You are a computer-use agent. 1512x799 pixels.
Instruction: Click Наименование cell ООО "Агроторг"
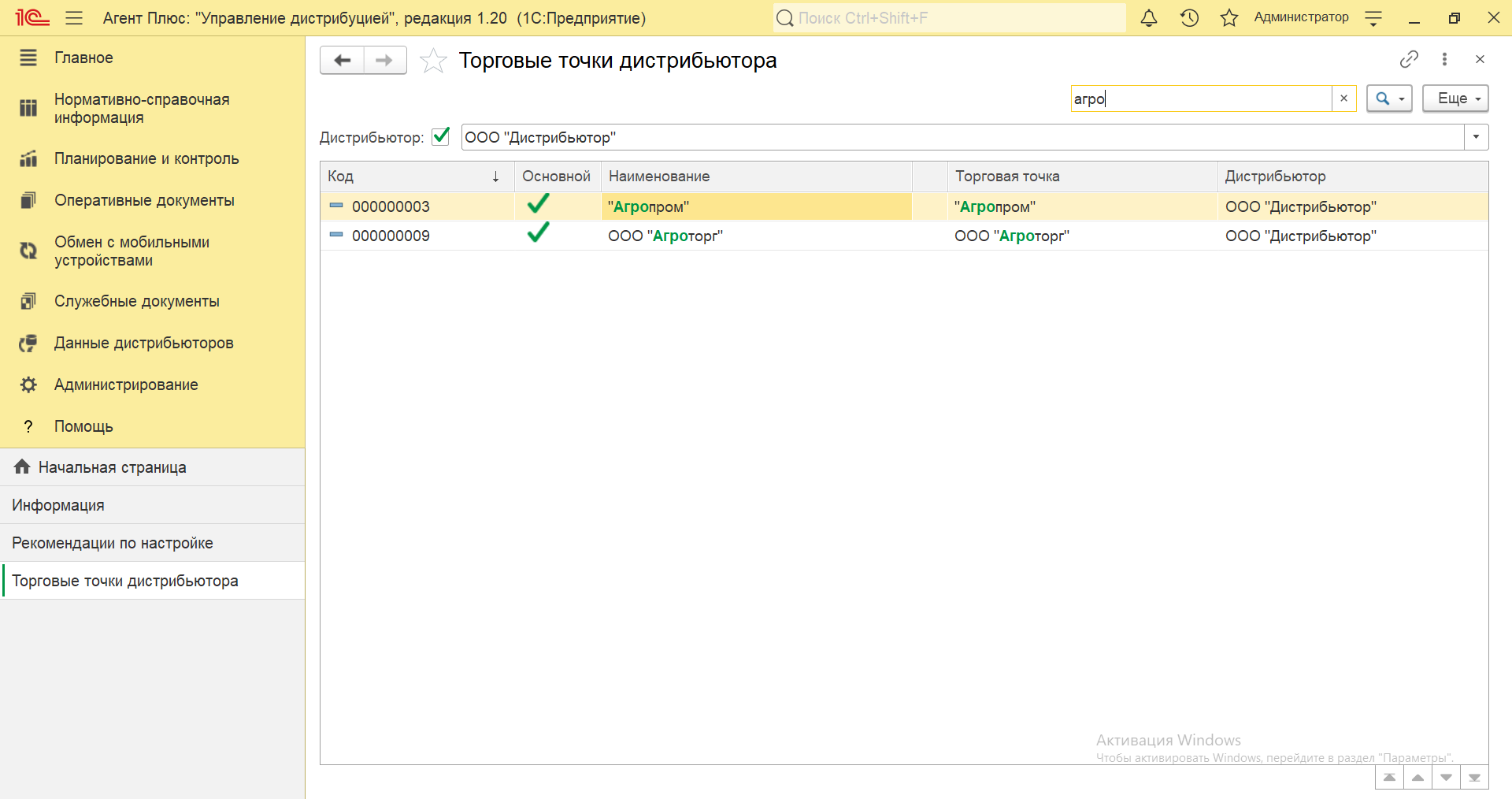(757, 236)
